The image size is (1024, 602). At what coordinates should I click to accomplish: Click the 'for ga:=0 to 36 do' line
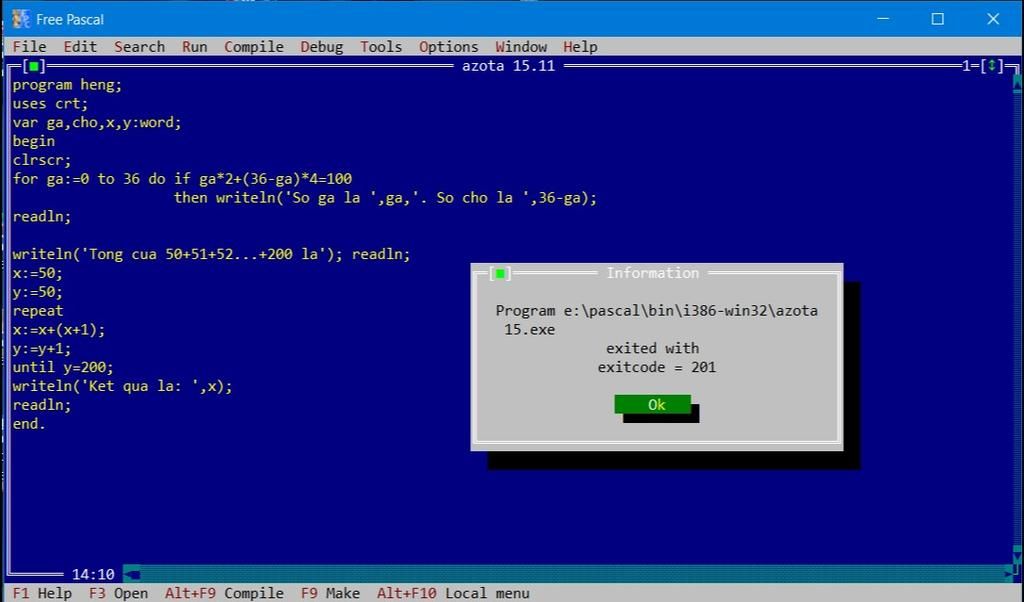point(182,179)
